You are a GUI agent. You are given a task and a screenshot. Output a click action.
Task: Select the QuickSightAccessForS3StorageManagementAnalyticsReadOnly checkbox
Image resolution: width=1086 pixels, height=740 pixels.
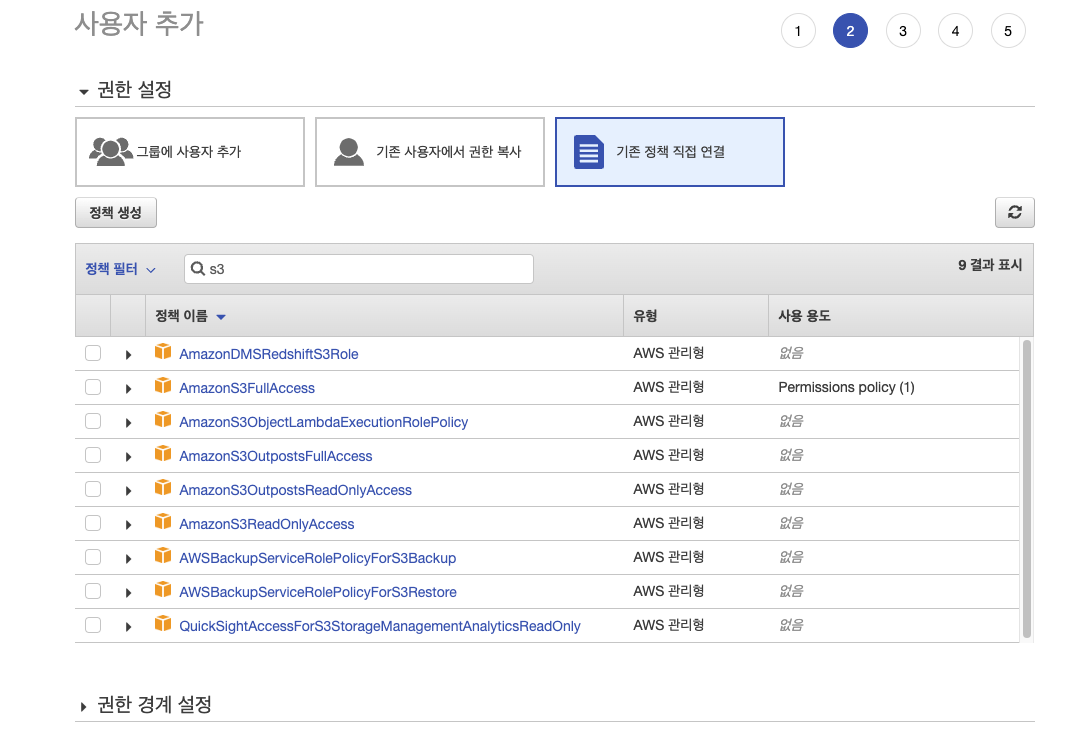tap(93, 625)
